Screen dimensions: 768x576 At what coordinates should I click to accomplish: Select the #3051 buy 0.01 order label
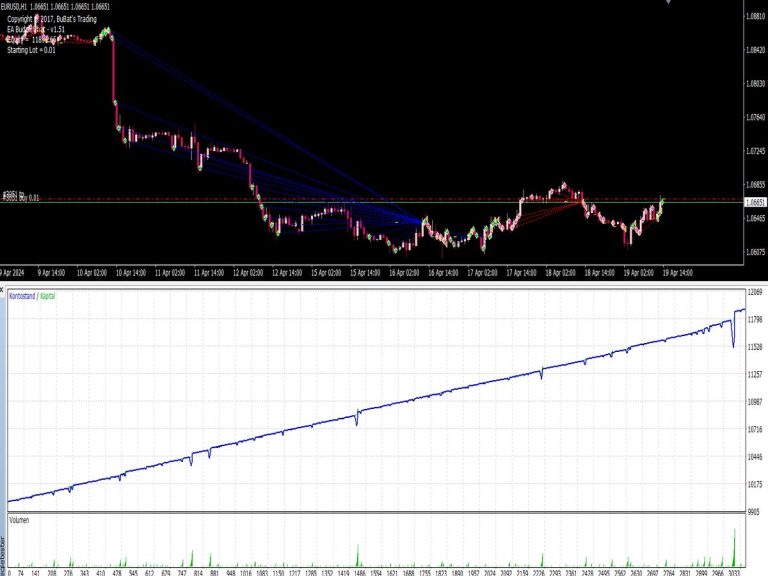click(21, 198)
